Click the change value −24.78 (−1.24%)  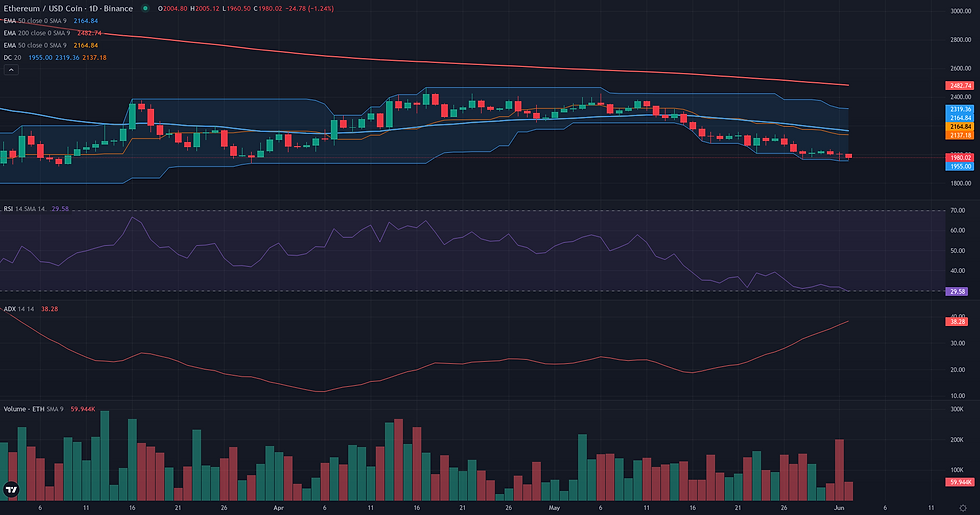click(x=310, y=9)
